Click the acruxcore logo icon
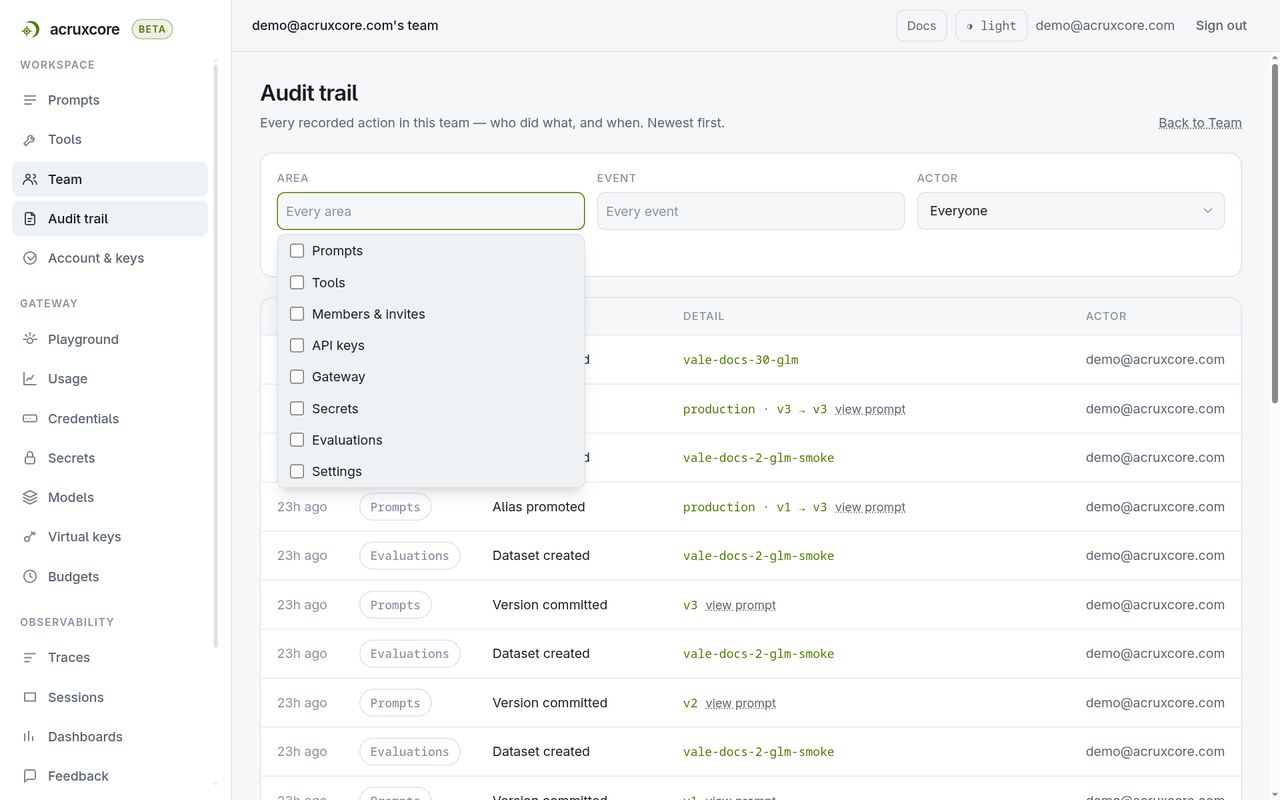Screen dimensions: 1280x800 click(x=31, y=30)
